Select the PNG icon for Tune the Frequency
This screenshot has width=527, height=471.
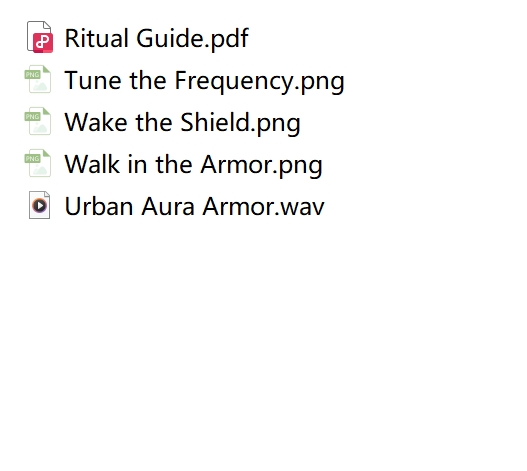pos(38,79)
